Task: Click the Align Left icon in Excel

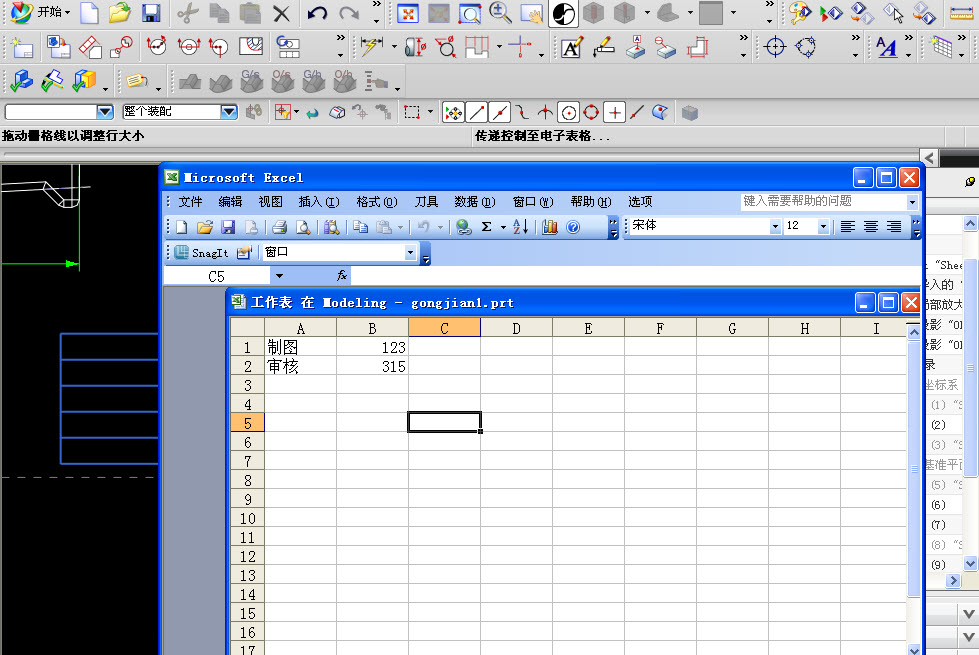Action: [847, 227]
